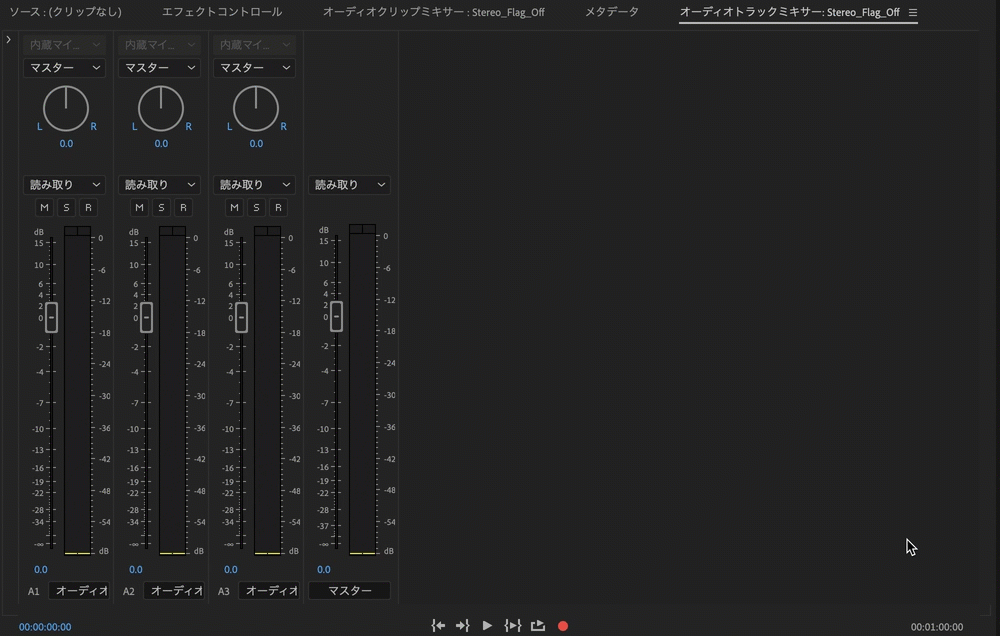Switch to the ソース (クリップなし) tab
The height and width of the screenshot is (636, 1000).
(65, 12)
